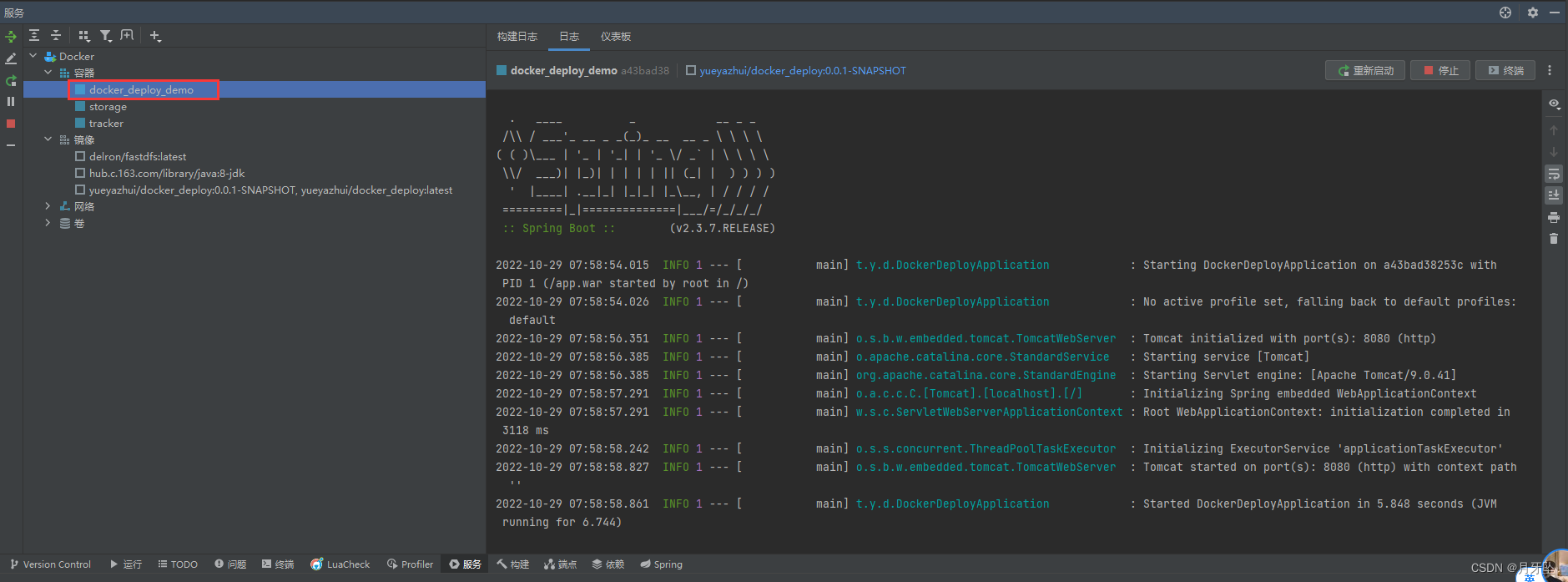Image resolution: width=1568 pixels, height=582 pixels.
Task: Click the up arrow in log toolbar
Action: pyautogui.click(x=1554, y=130)
